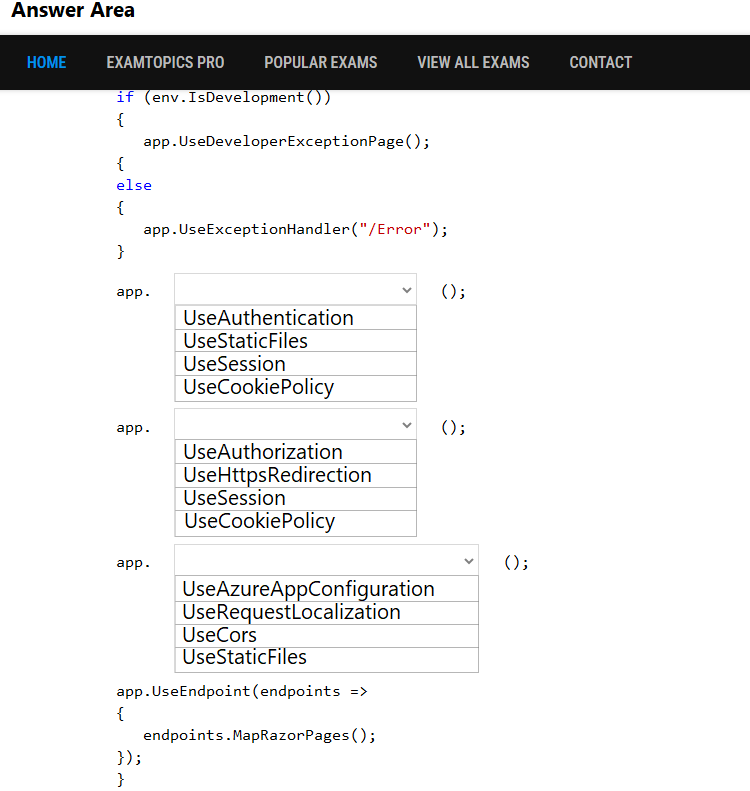Select UseHttpsRedirection option
750x791 pixels.
point(295,475)
